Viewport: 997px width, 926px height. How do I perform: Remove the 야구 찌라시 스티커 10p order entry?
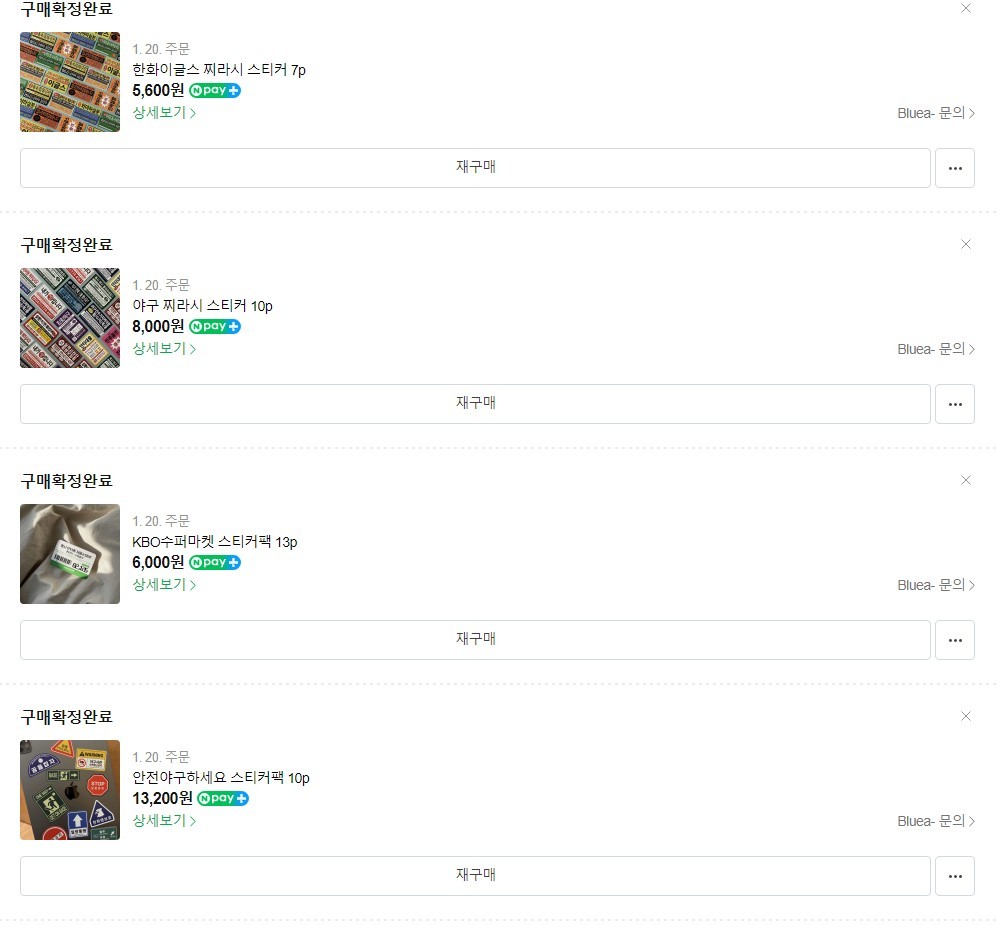pos(965,244)
